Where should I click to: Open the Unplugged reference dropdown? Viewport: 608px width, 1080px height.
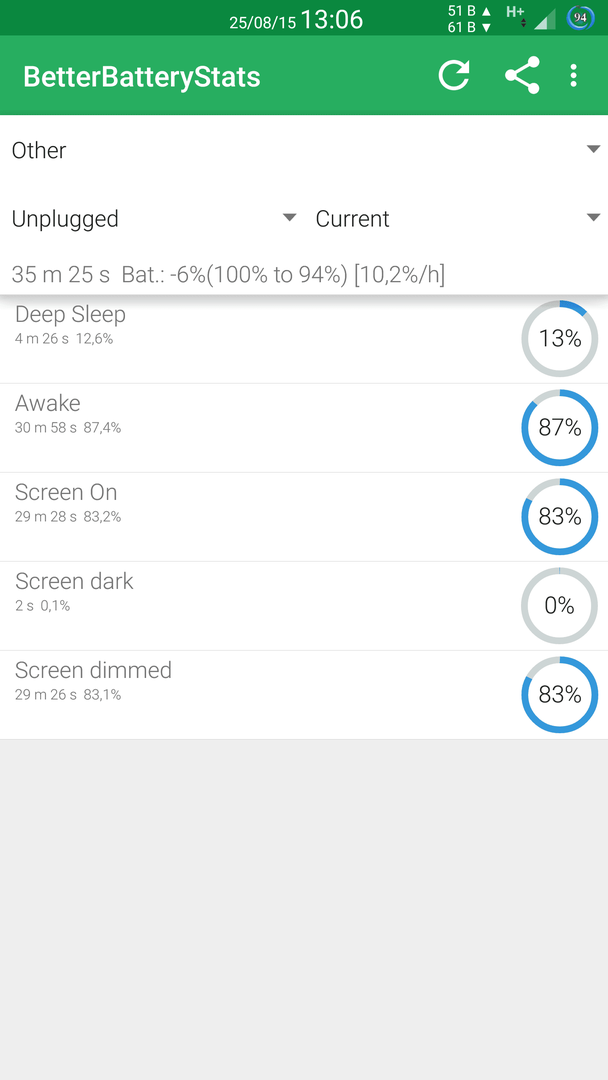click(x=154, y=218)
